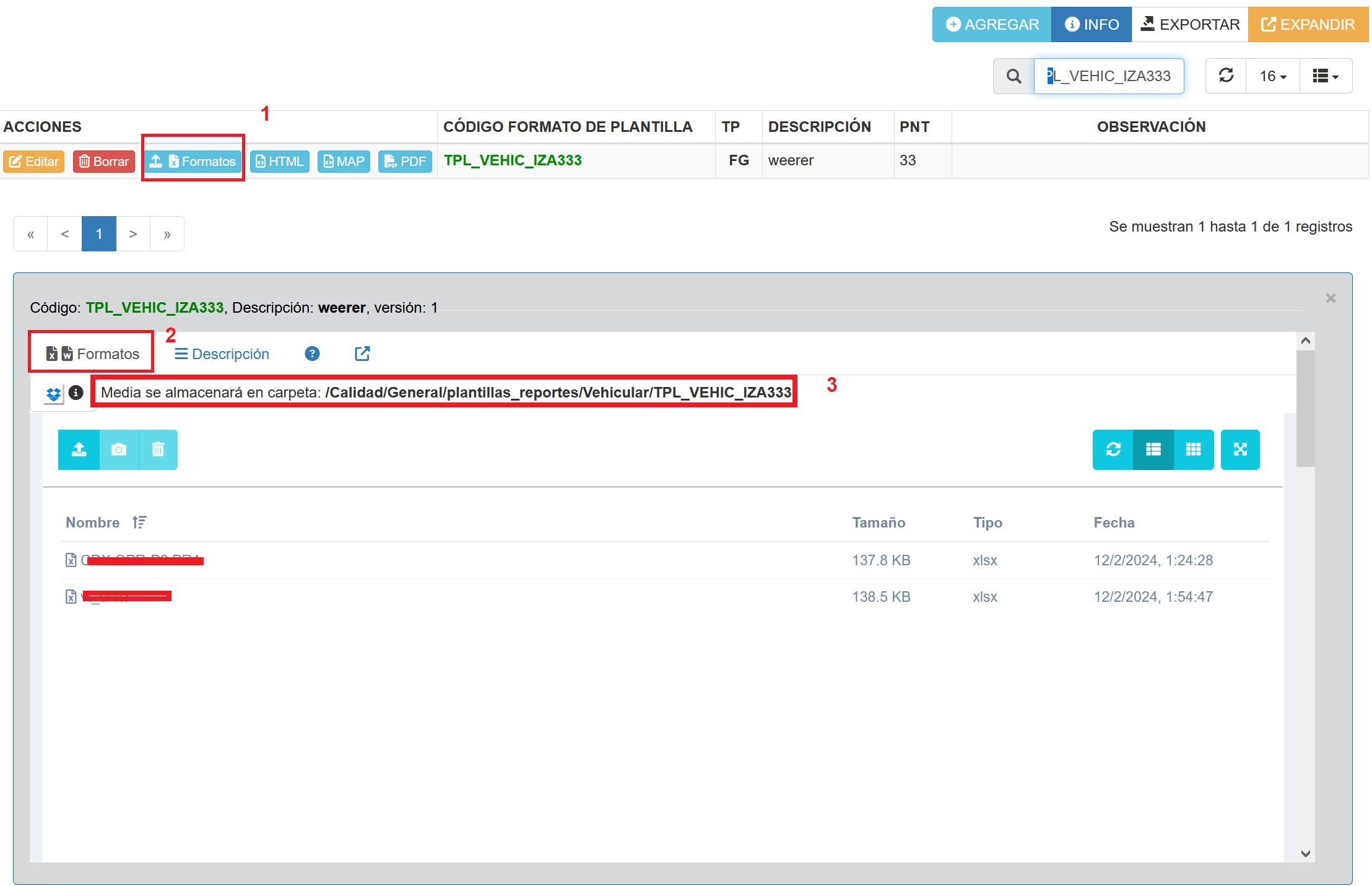Open the blue help question mark icon
Viewport: 1372px width, 886px height.
click(312, 354)
